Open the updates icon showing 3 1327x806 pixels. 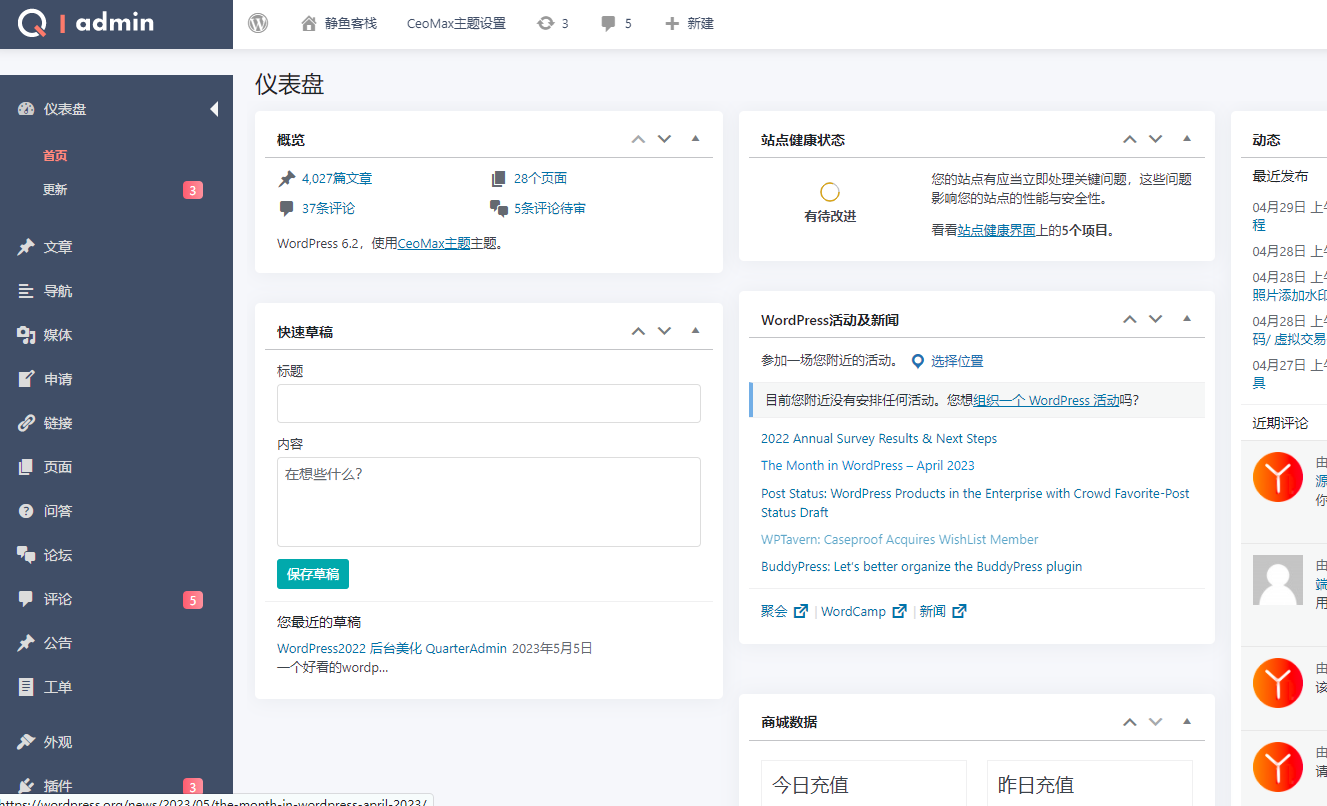546,23
